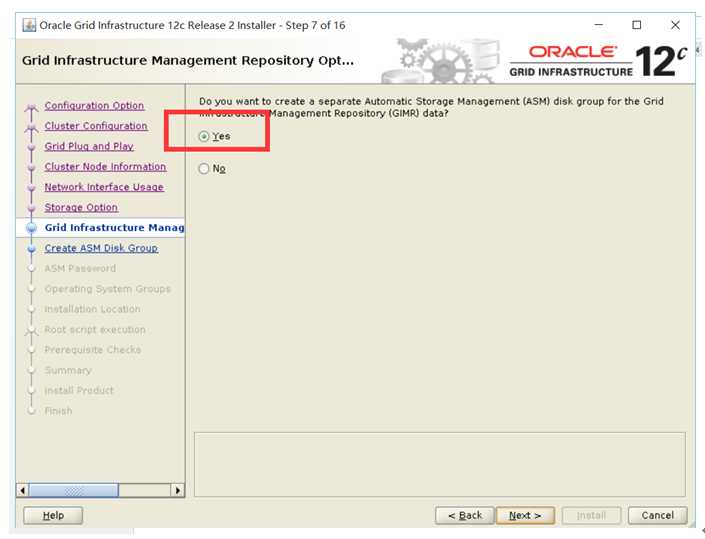Maximize the installer window
Screen dimensions: 705x539
[x=637, y=25]
